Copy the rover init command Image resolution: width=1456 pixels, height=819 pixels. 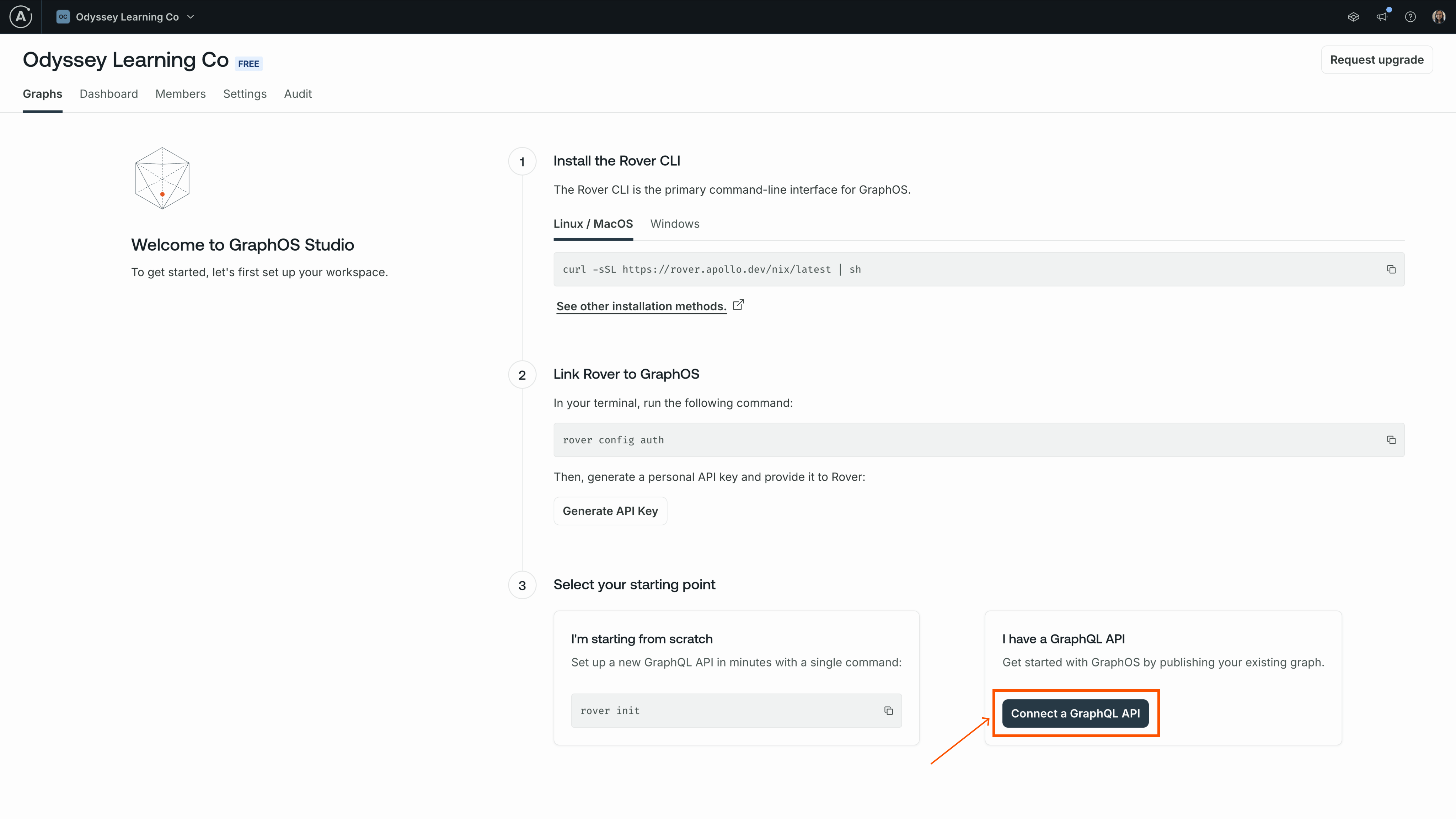click(x=889, y=711)
